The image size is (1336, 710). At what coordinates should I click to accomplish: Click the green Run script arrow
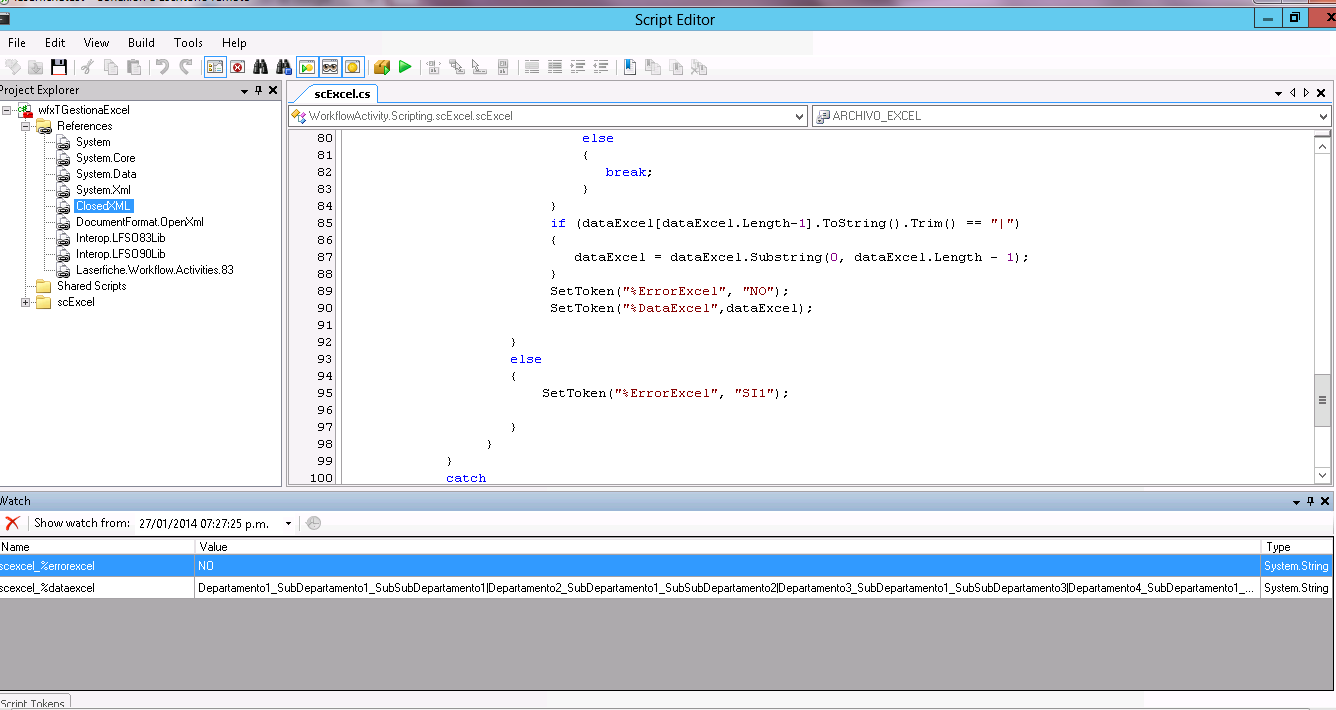[x=405, y=67]
